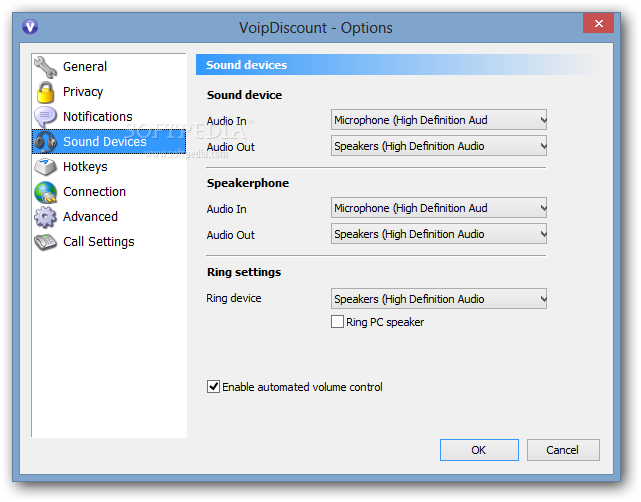Open the Connection settings page
The width and height of the screenshot is (641, 502).
109,192
